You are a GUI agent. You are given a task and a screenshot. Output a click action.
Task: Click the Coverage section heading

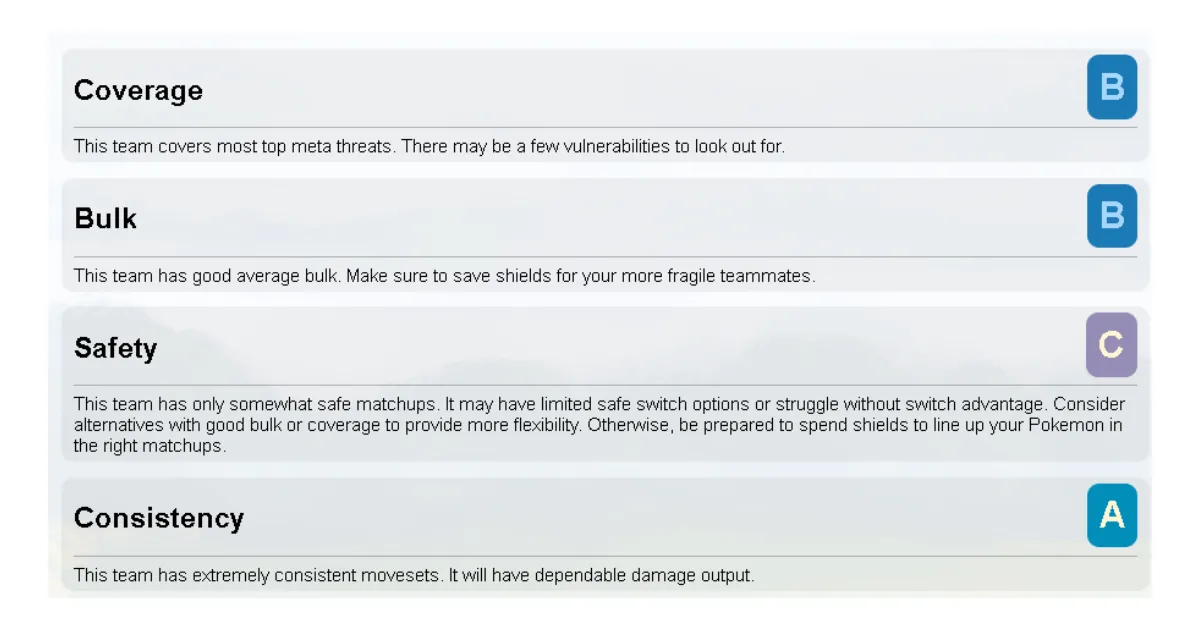click(x=138, y=91)
